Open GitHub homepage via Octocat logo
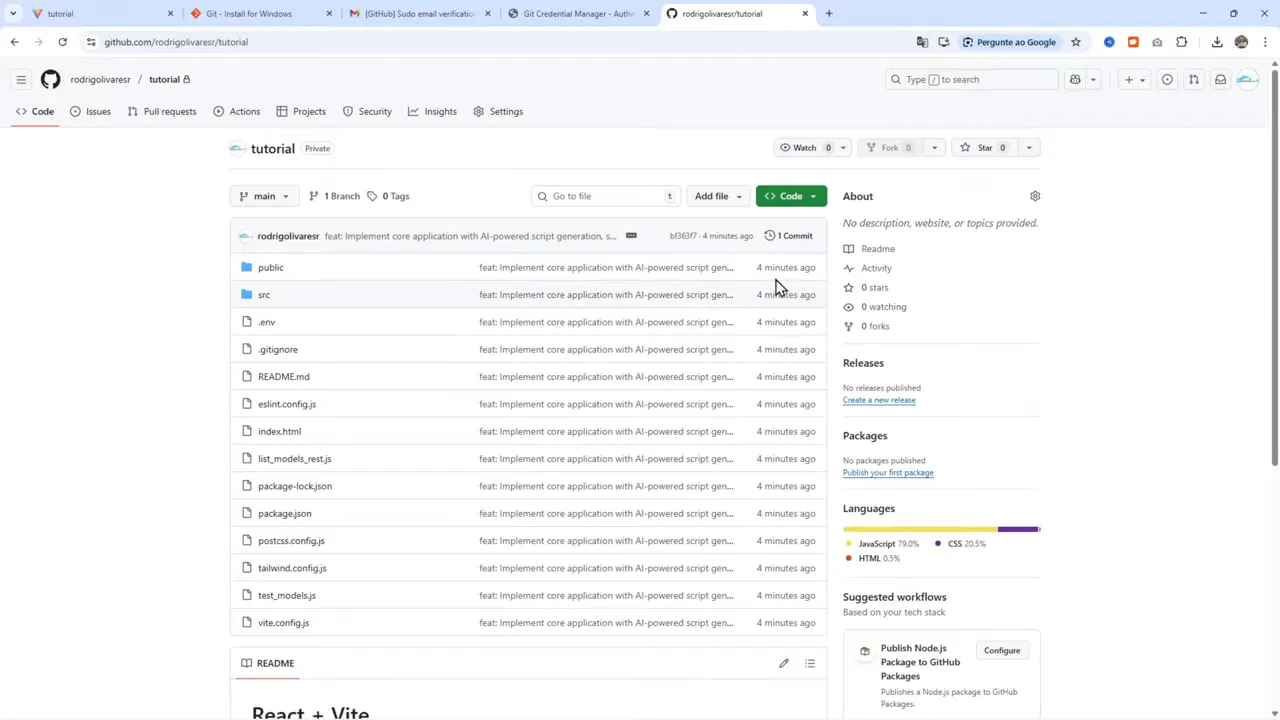 click(50, 79)
